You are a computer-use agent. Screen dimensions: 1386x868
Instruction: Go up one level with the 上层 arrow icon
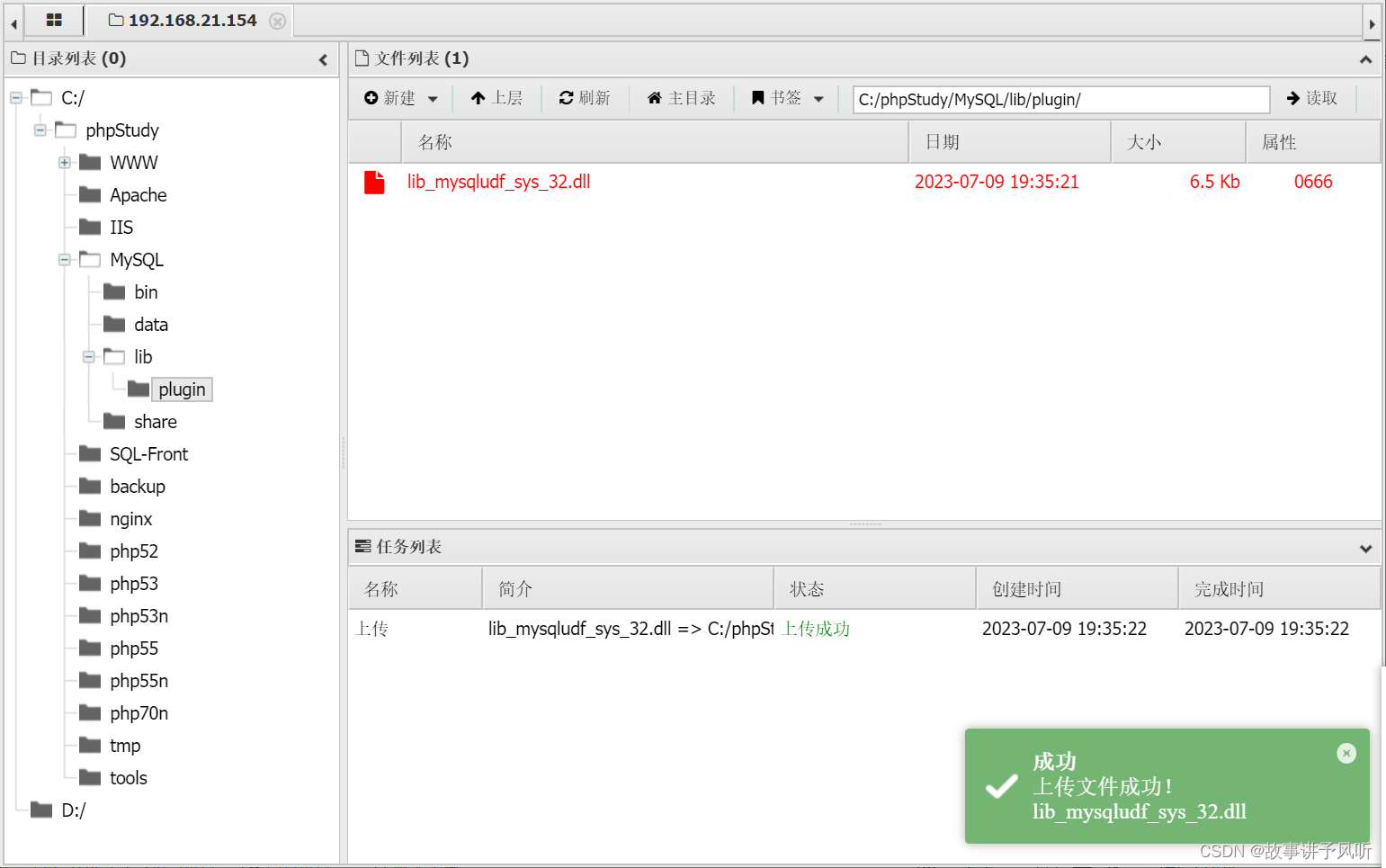[478, 98]
